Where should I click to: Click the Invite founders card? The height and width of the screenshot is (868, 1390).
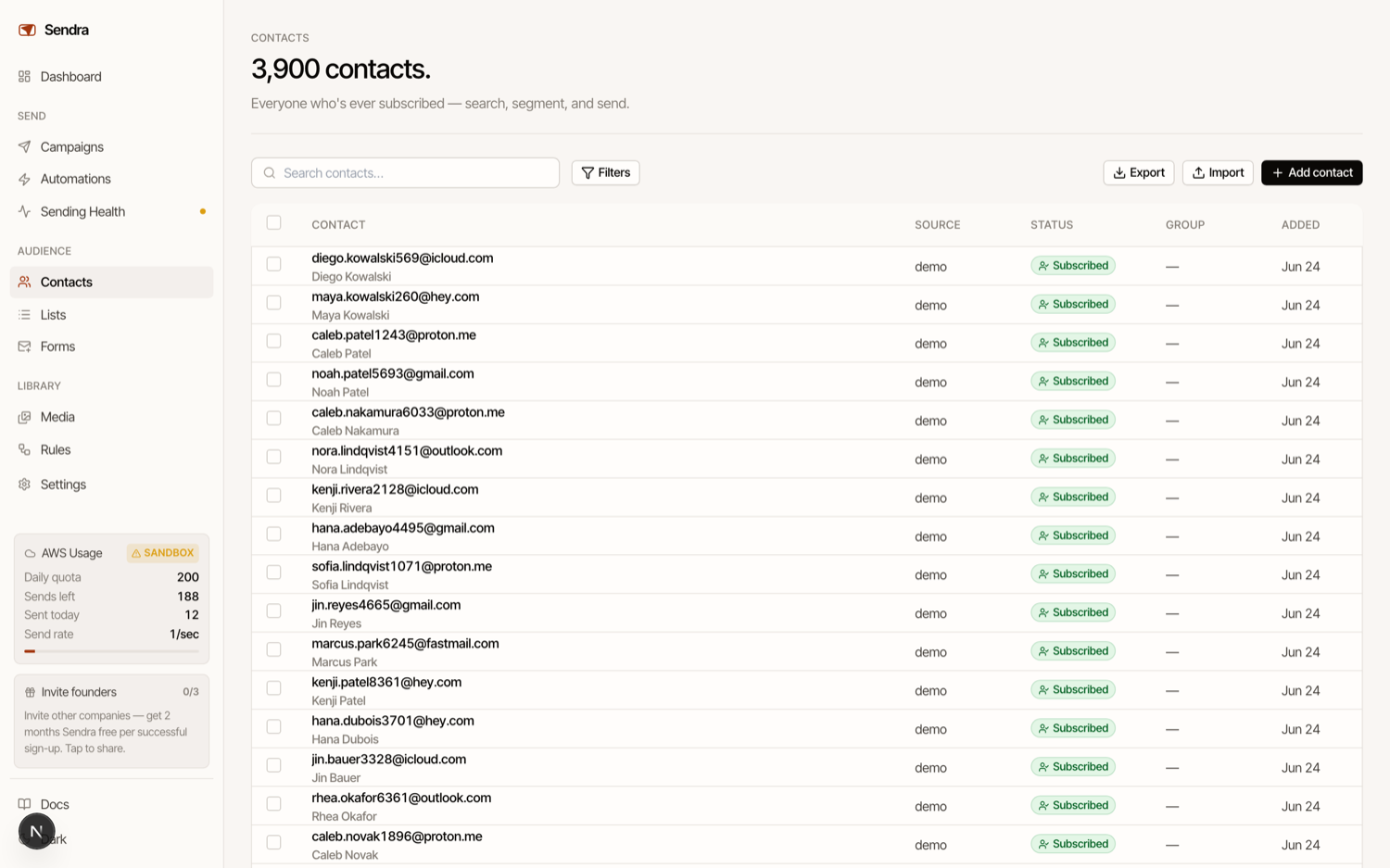pos(111,722)
